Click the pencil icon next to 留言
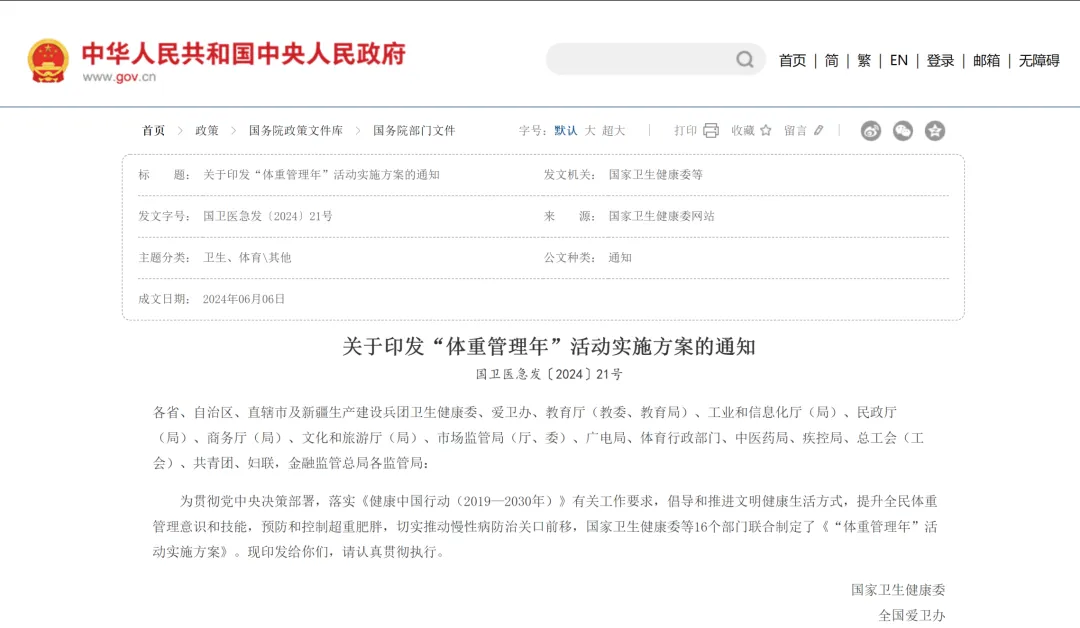The image size is (1080, 628). 819,130
